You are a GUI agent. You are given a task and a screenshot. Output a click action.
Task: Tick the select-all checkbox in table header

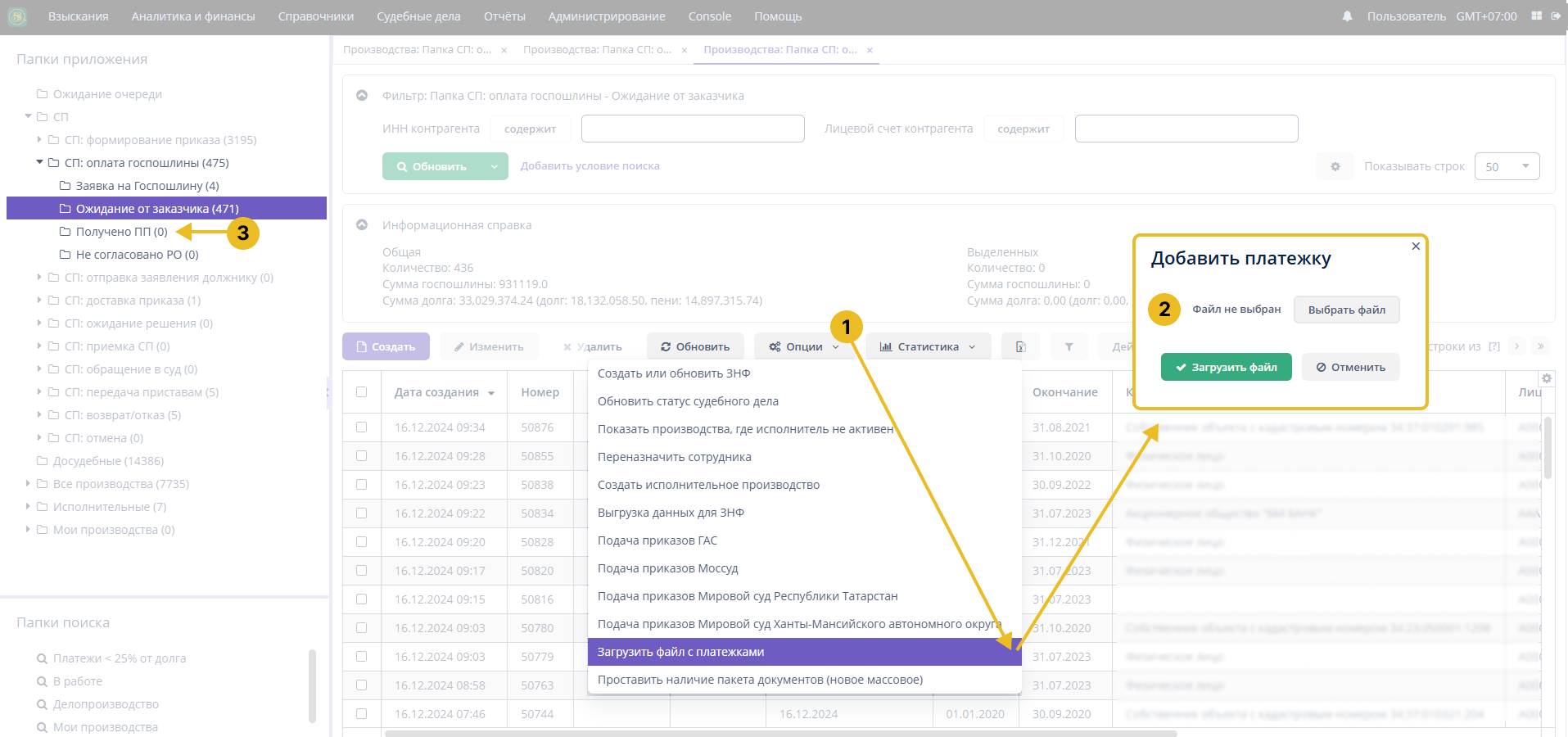[362, 392]
